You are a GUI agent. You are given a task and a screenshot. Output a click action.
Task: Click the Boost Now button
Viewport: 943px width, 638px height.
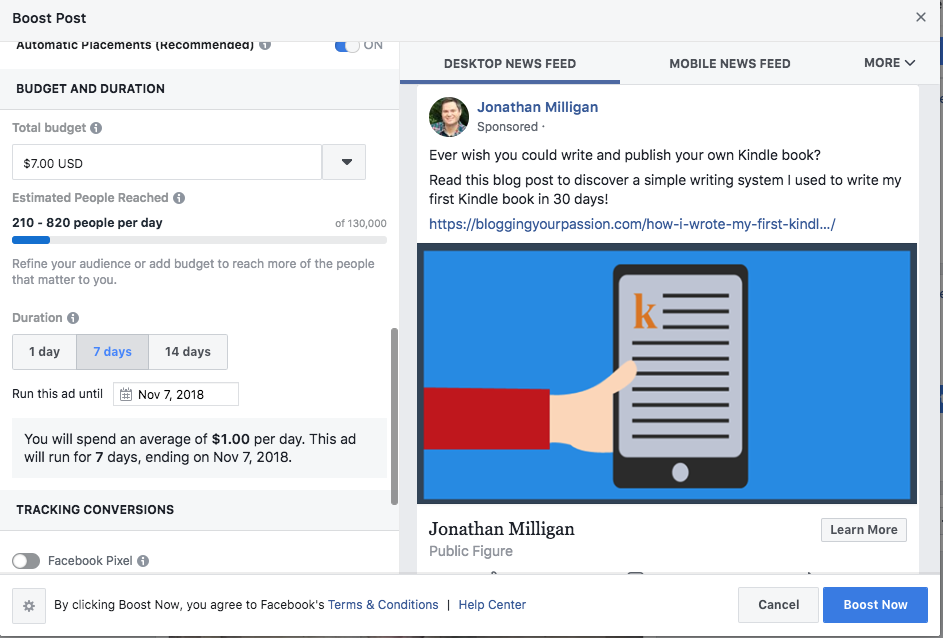point(875,605)
